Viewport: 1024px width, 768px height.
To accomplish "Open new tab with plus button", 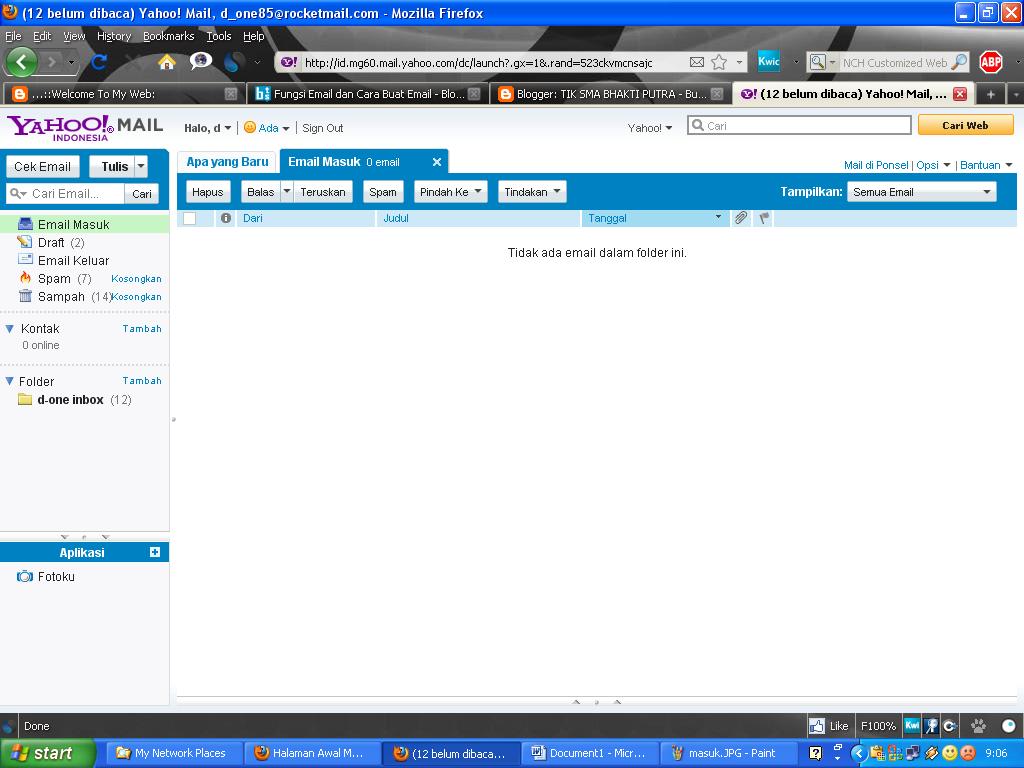I will pyautogui.click(x=991, y=94).
